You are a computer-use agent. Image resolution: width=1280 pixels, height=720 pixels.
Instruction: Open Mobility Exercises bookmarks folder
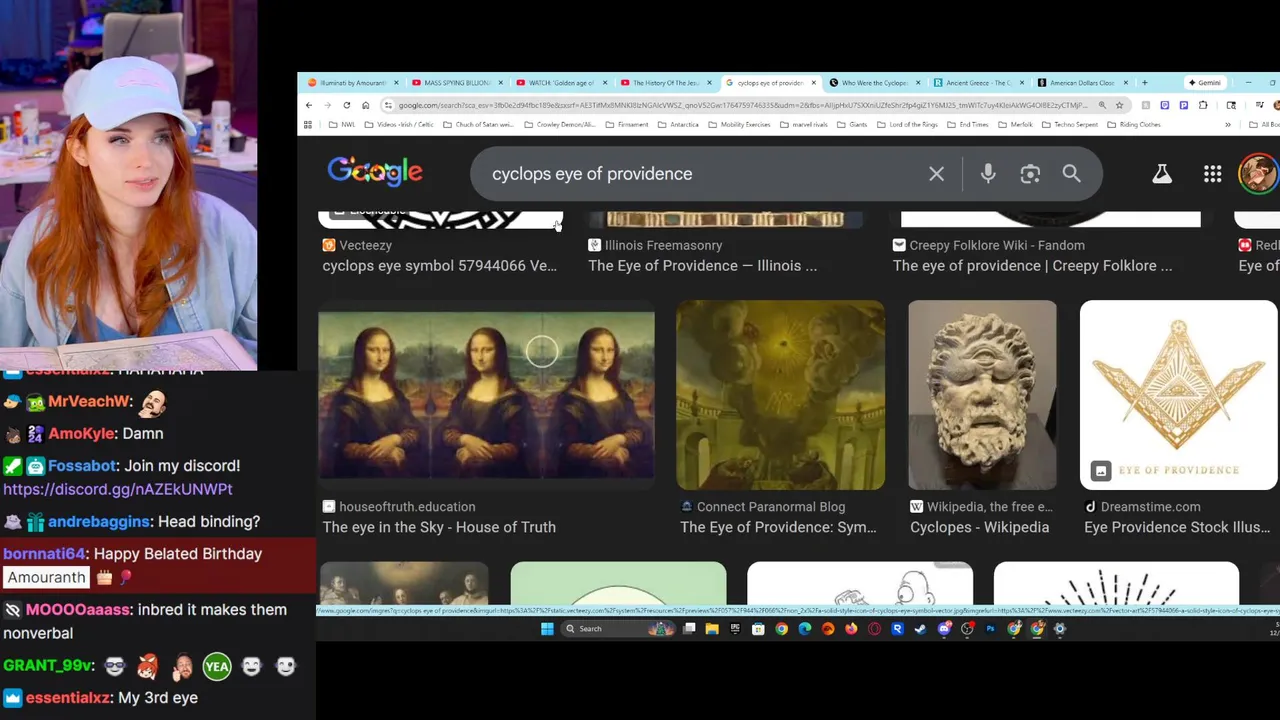point(740,125)
